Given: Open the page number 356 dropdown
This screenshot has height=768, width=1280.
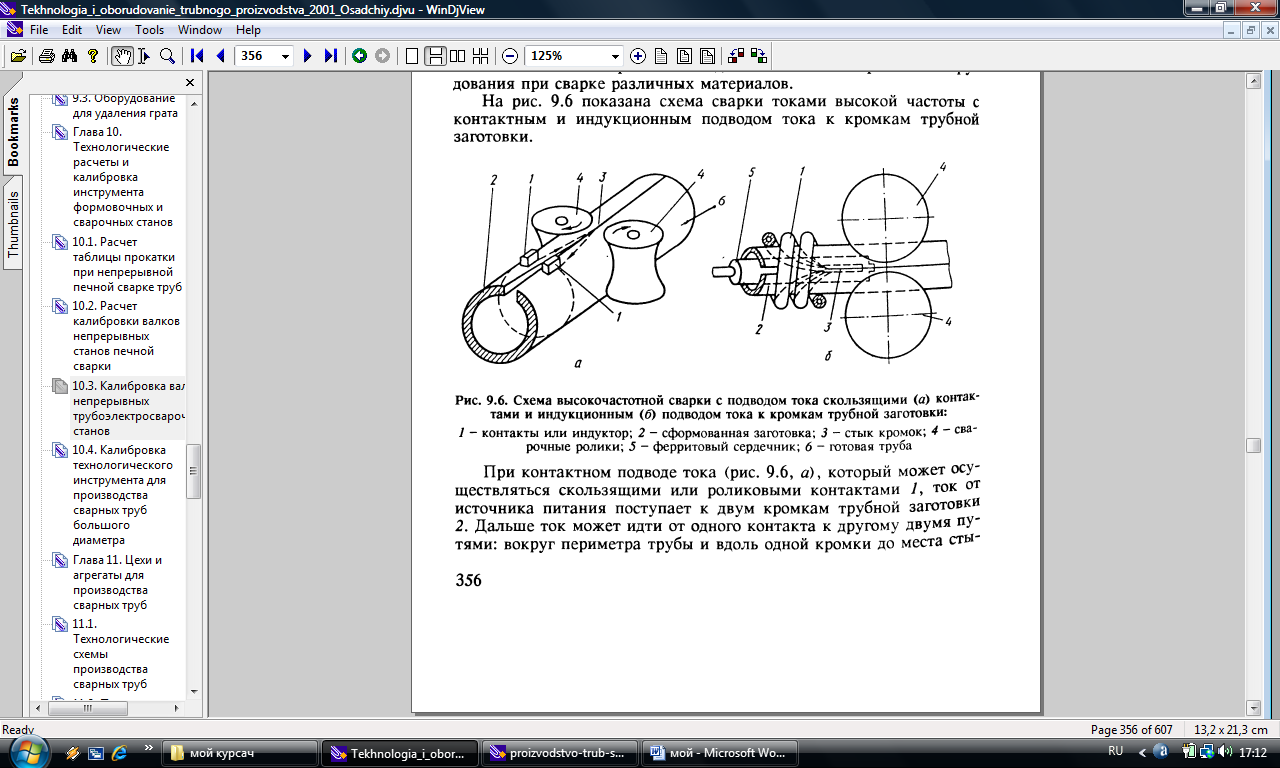Looking at the screenshot, I should (x=286, y=56).
